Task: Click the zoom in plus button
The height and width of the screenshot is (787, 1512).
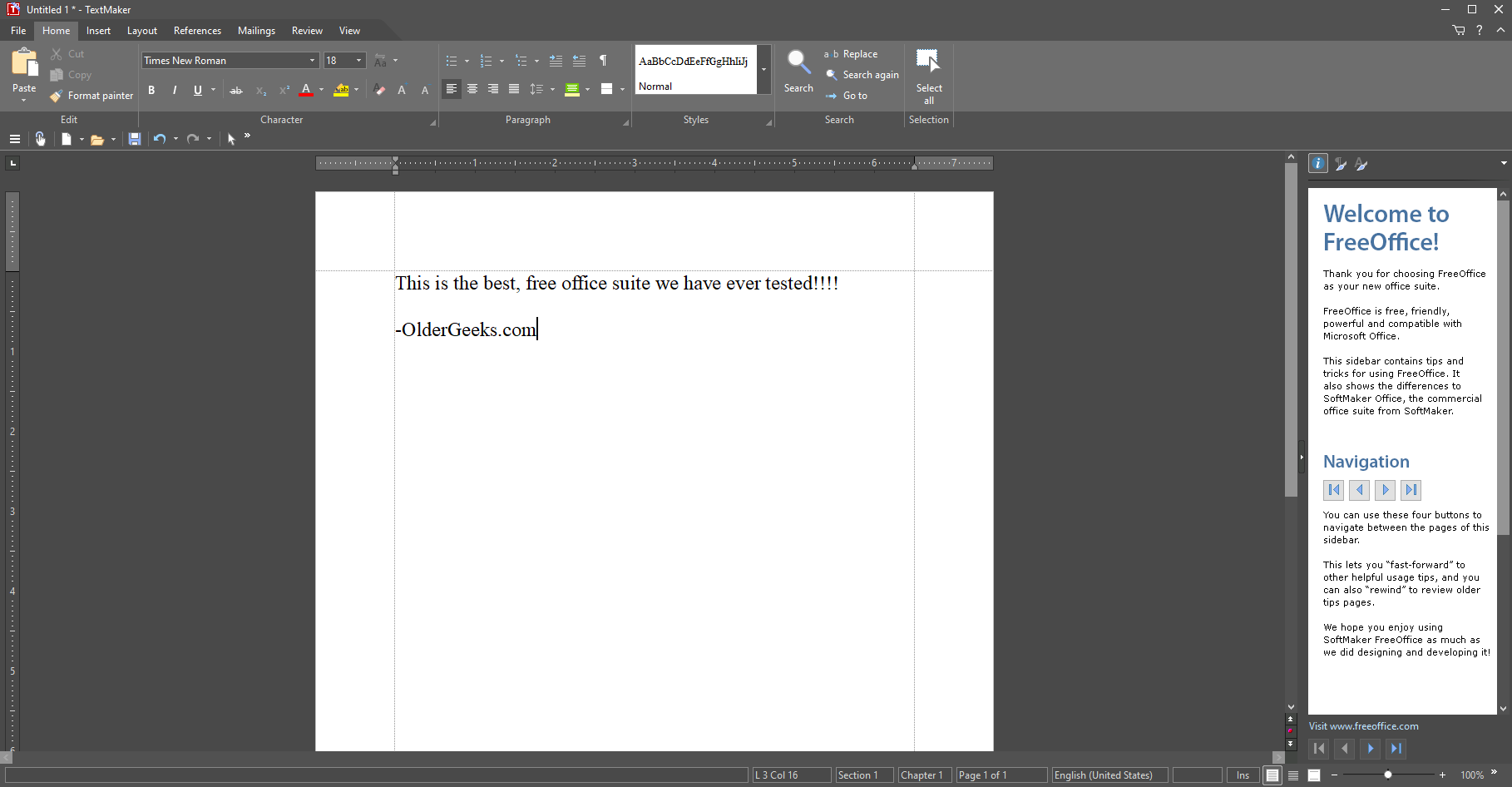Action: [x=1442, y=775]
